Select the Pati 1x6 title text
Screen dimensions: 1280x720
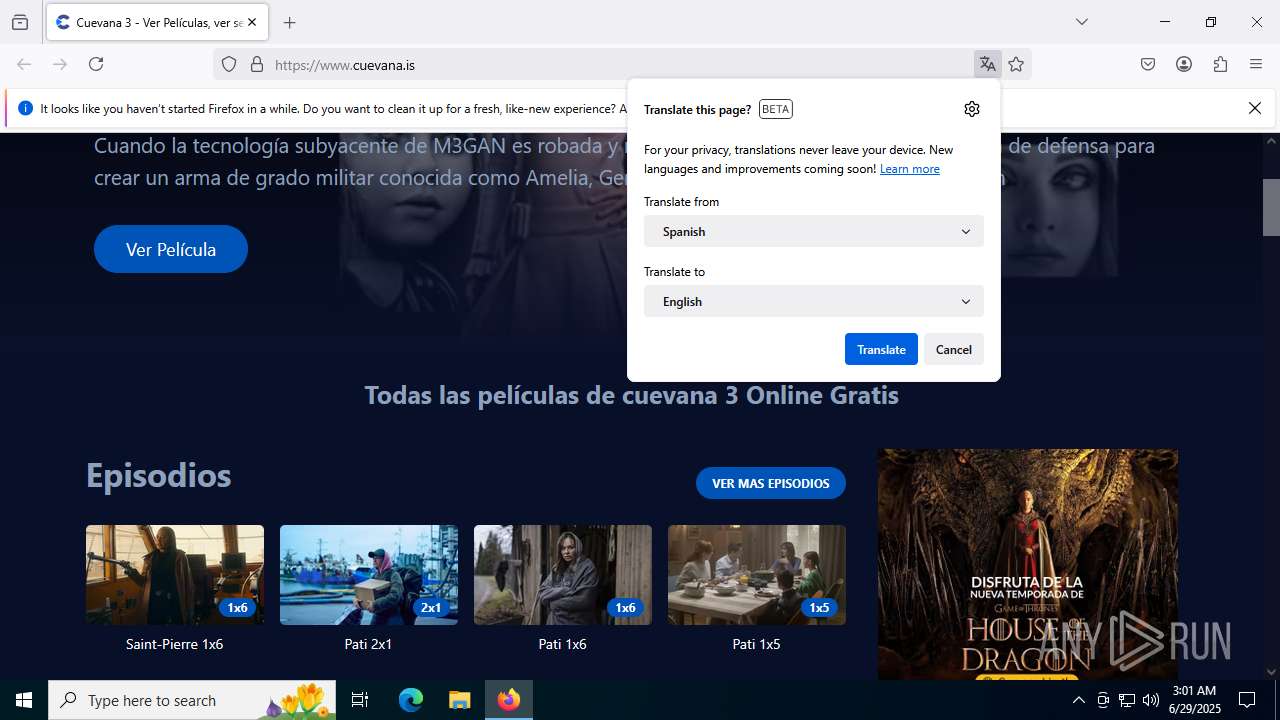(563, 644)
